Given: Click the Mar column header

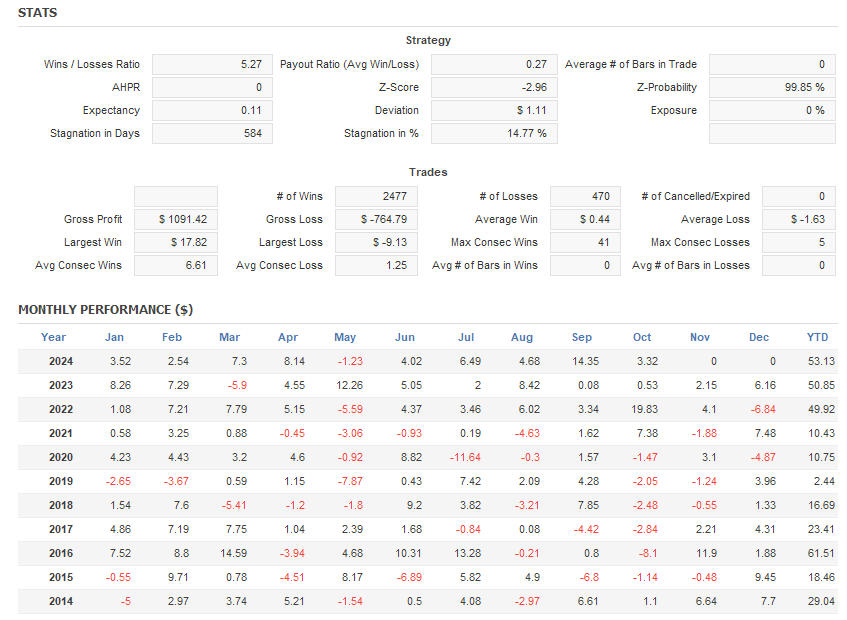Looking at the screenshot, I should pos(229,338).
